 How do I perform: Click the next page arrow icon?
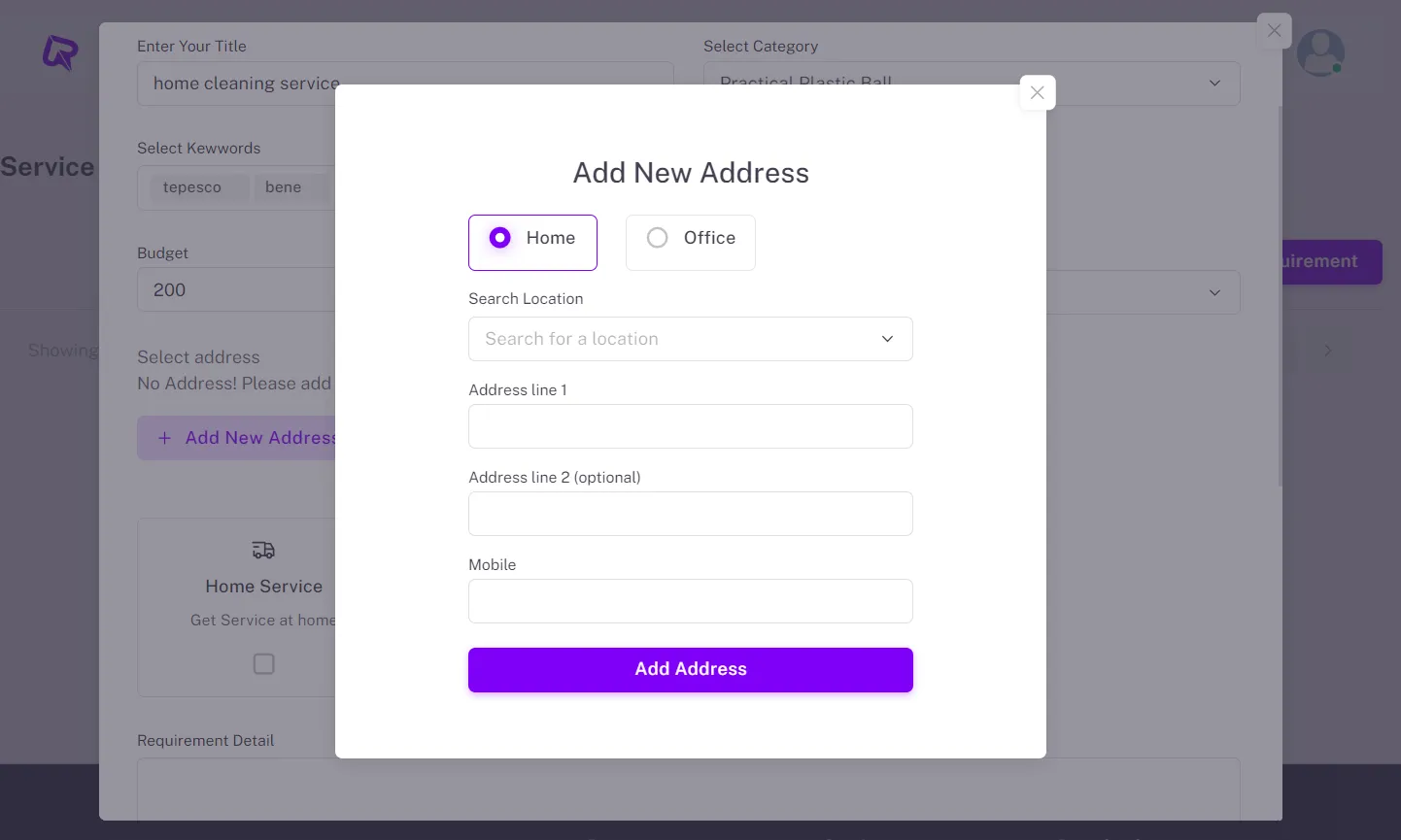[x=1328, y=350]
